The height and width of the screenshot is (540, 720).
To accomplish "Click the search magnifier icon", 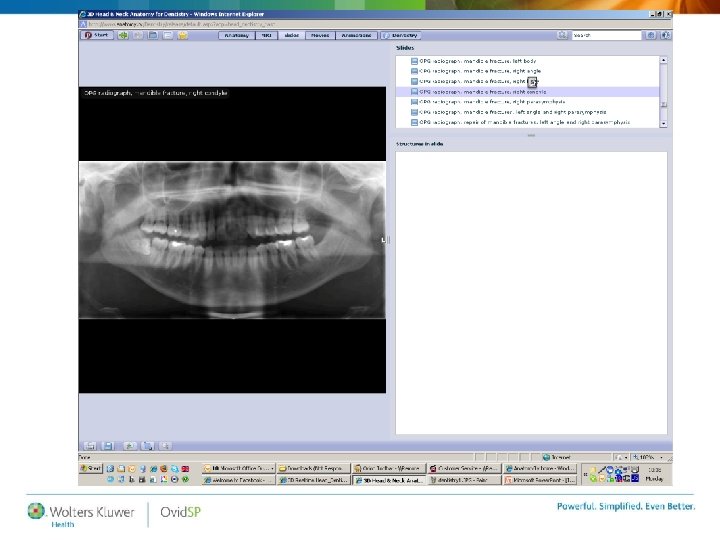I will [562, 35].
